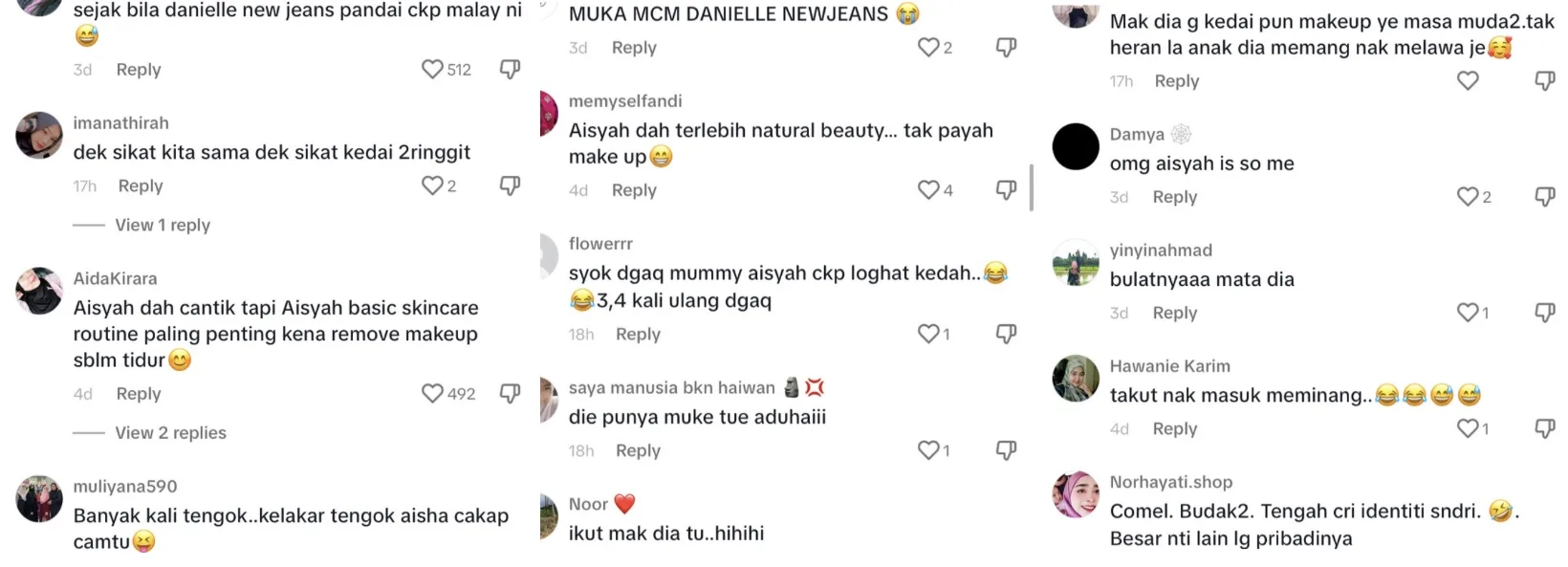This screenshot has width=1568, height=567.
Task: Expand 'View 2 replies' under AidaKirara
Action: pos(171,432)
